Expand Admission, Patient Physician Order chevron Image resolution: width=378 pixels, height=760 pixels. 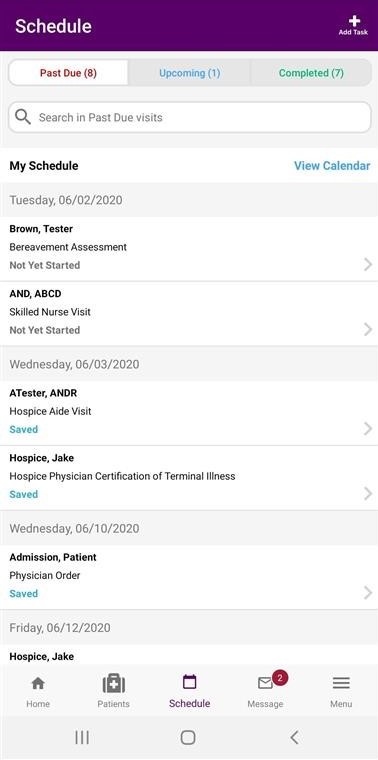tap(368, 593)
